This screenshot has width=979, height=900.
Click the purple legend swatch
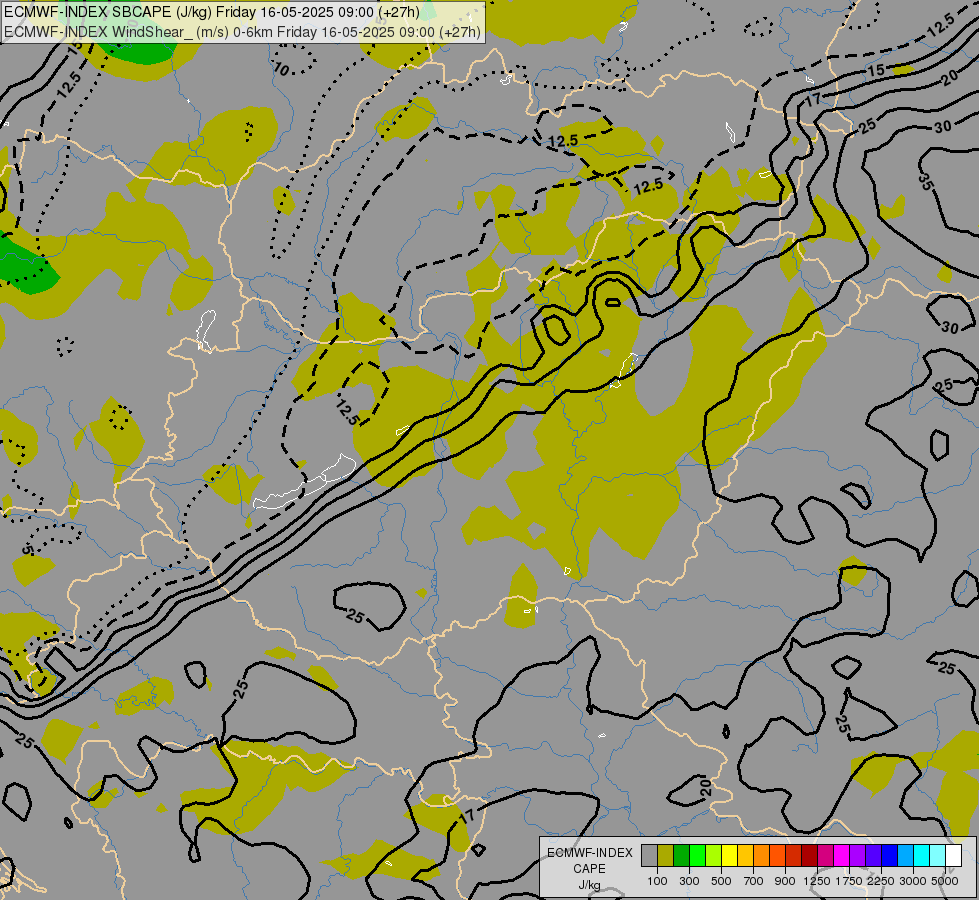click(x=858, y=855)
